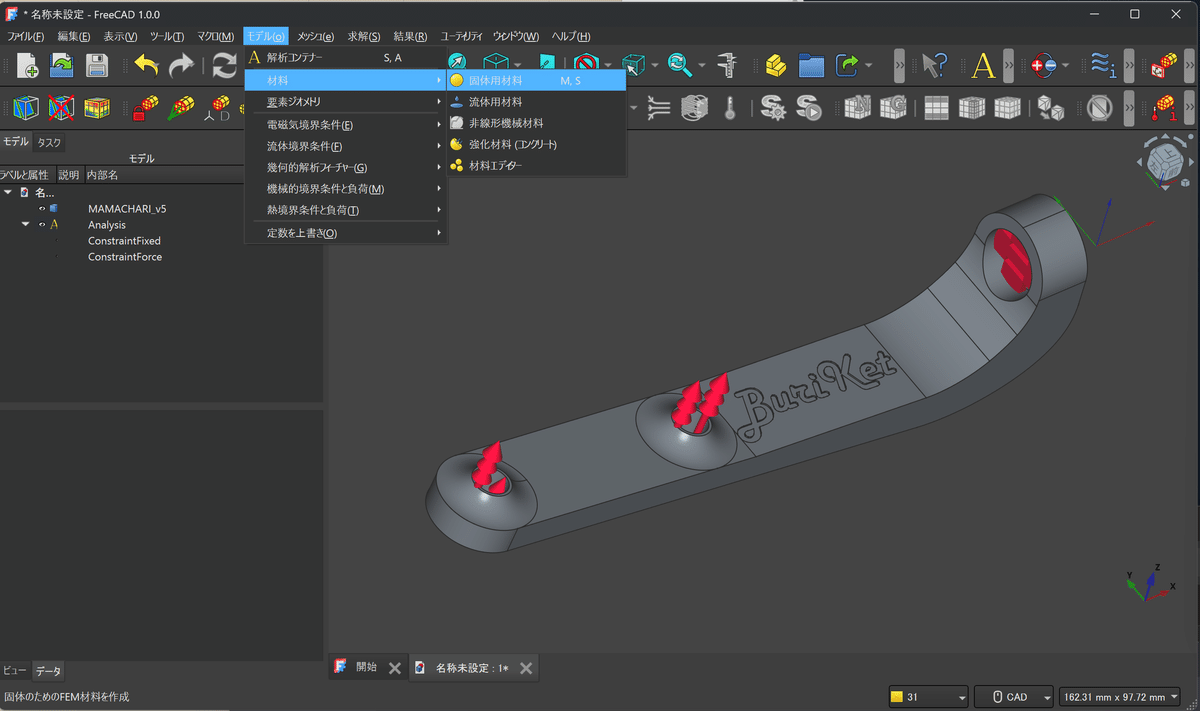Click the What's This help cursor icon
This screenshot has width=1200, height=711.
pos(934,66)
